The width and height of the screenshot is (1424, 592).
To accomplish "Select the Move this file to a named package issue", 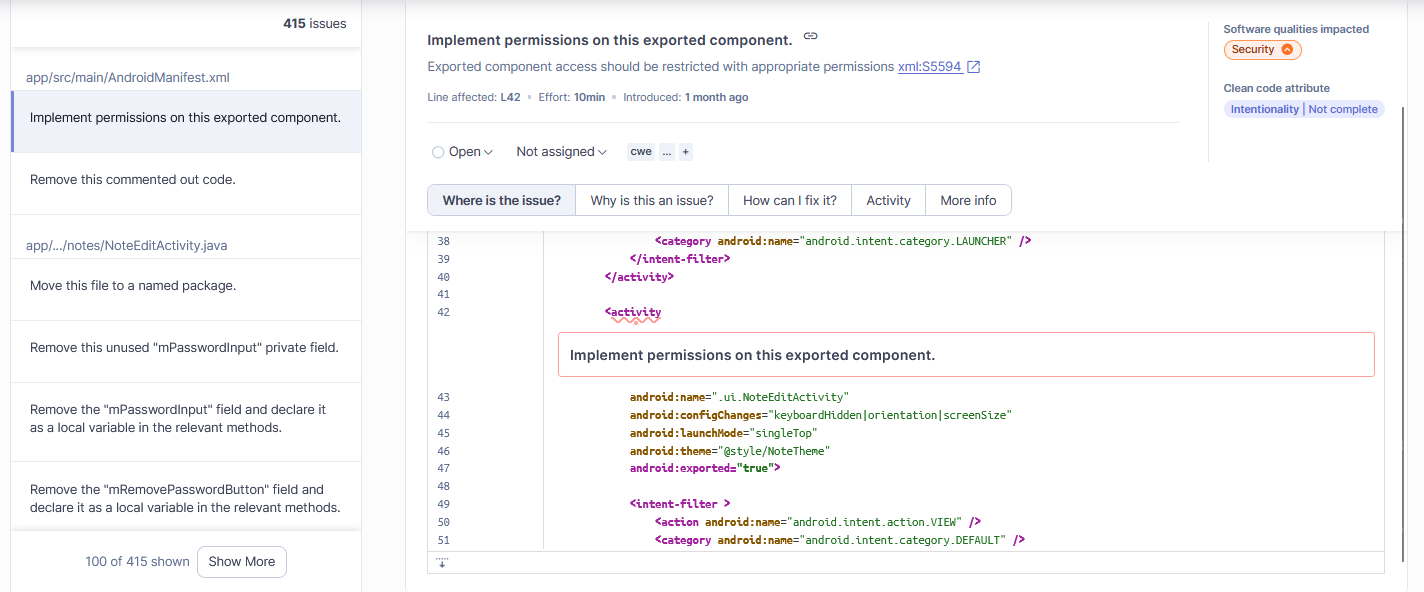I will 133,286.
